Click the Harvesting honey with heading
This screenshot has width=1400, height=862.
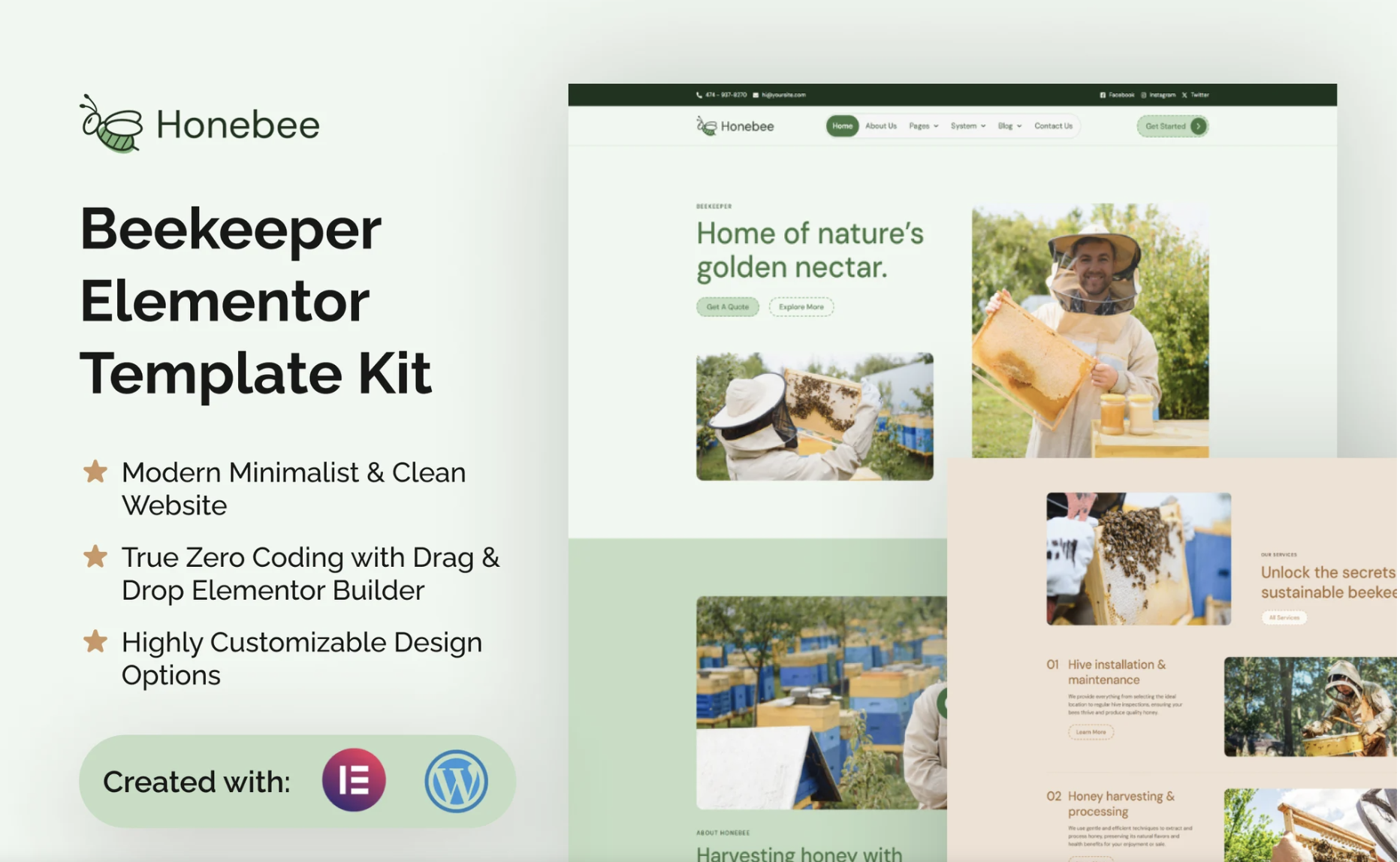point(799,854)
